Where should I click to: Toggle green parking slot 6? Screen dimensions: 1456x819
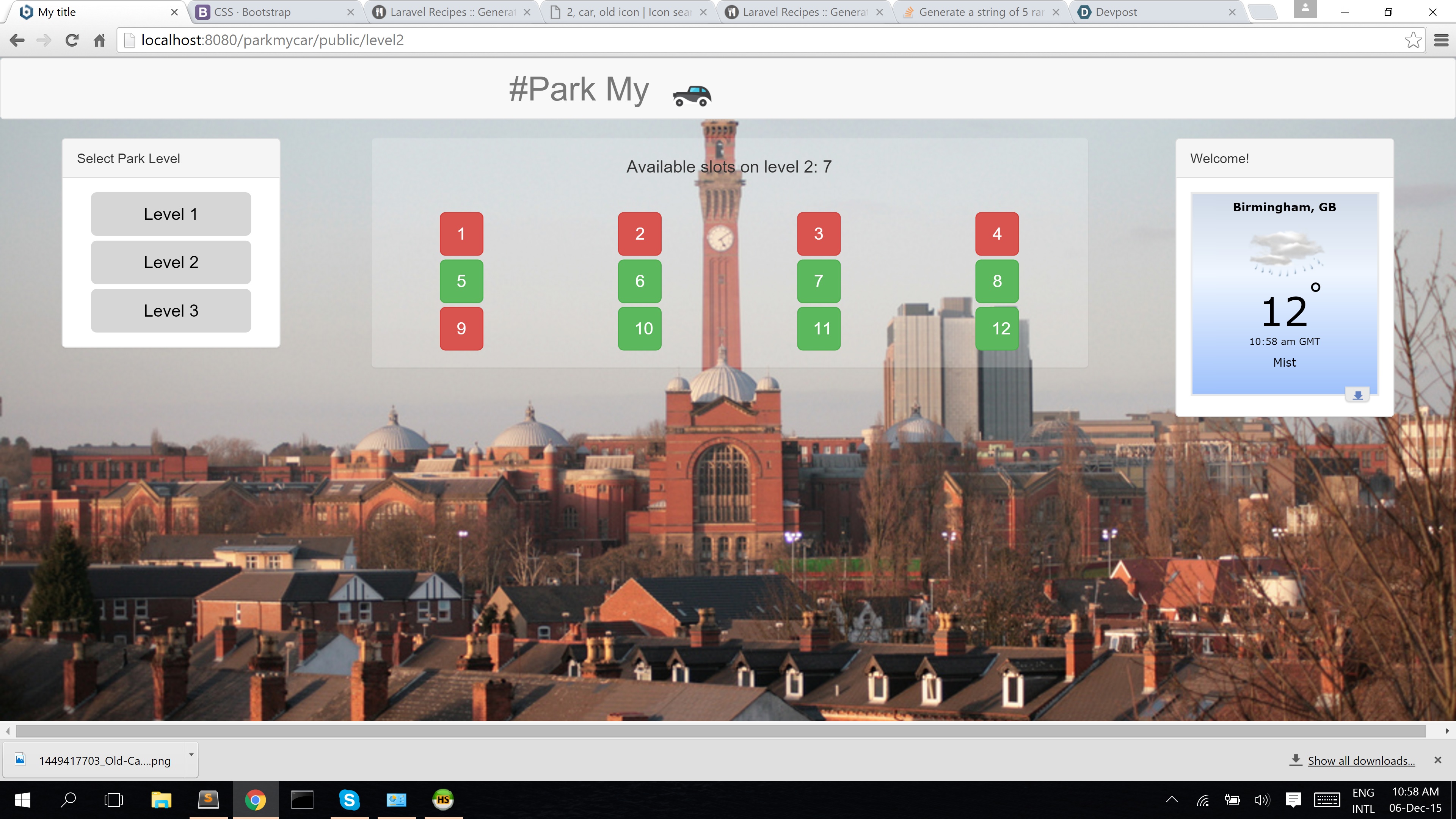tap(639, 281)
